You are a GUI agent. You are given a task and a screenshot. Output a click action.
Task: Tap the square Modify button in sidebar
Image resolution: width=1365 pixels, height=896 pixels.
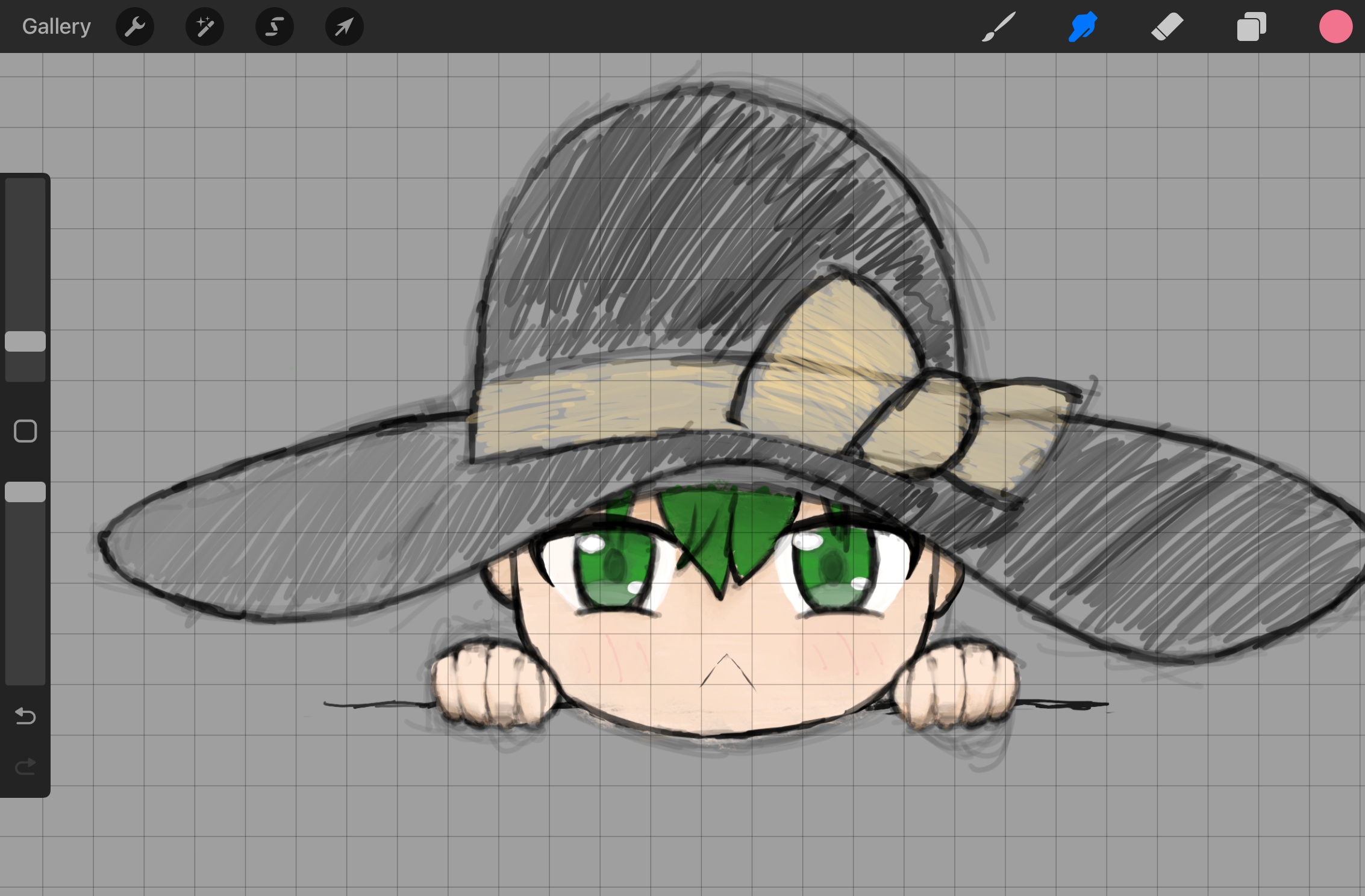(25, 431)
